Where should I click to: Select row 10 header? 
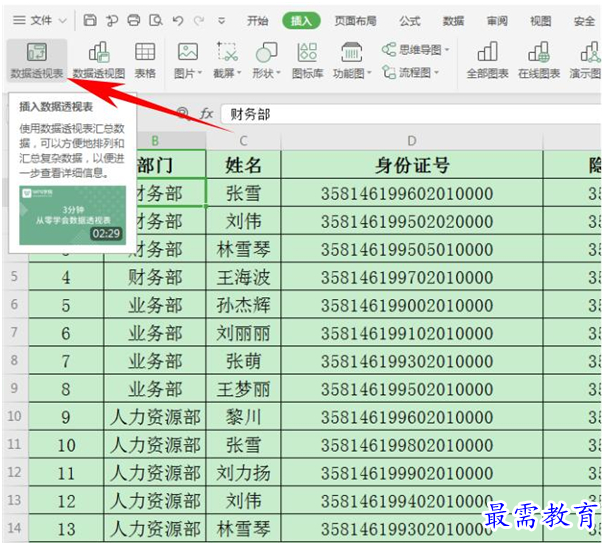pos(15,416)
